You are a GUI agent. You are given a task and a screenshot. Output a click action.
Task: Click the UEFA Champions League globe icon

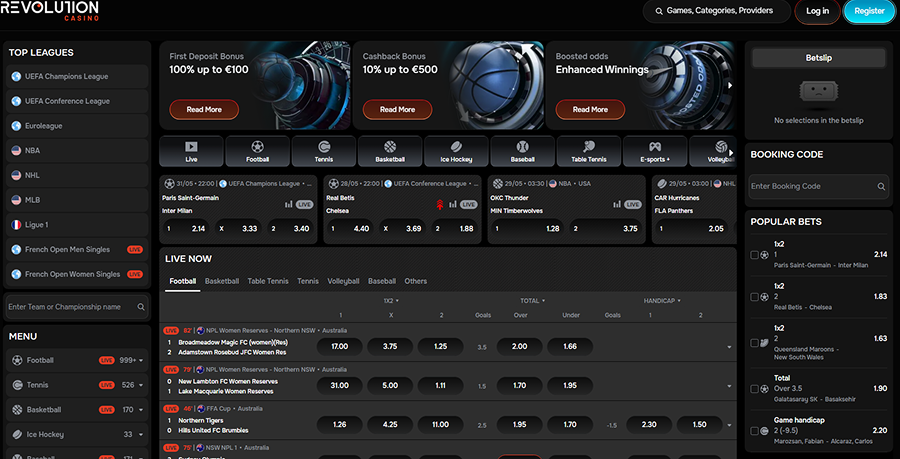(16, 76)
